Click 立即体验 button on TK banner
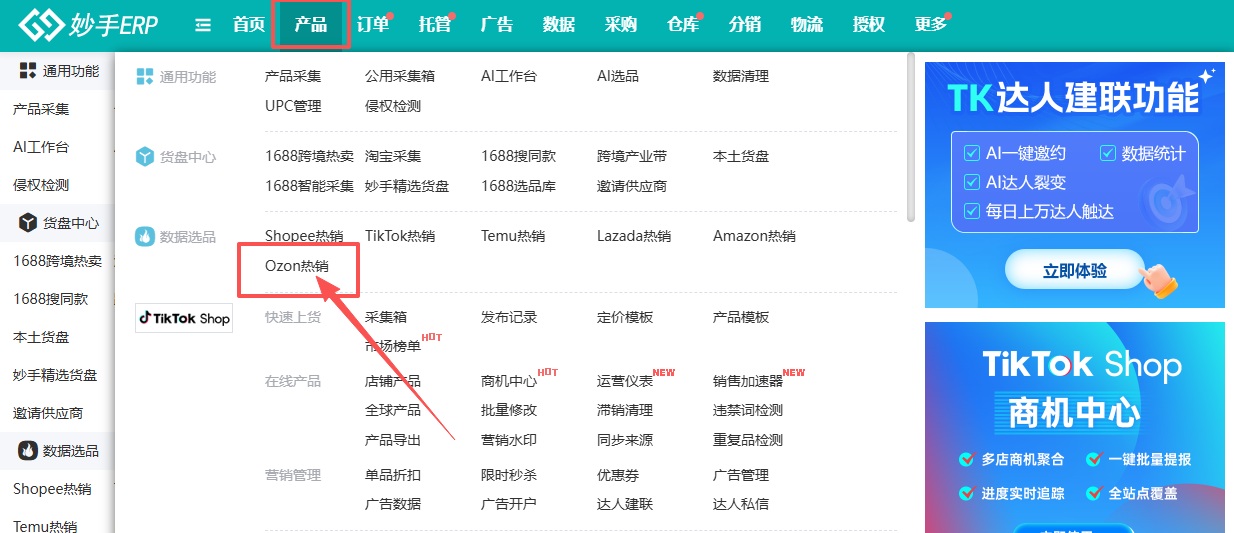The height and width of the screenshot is (533, 1234). 1076,270
